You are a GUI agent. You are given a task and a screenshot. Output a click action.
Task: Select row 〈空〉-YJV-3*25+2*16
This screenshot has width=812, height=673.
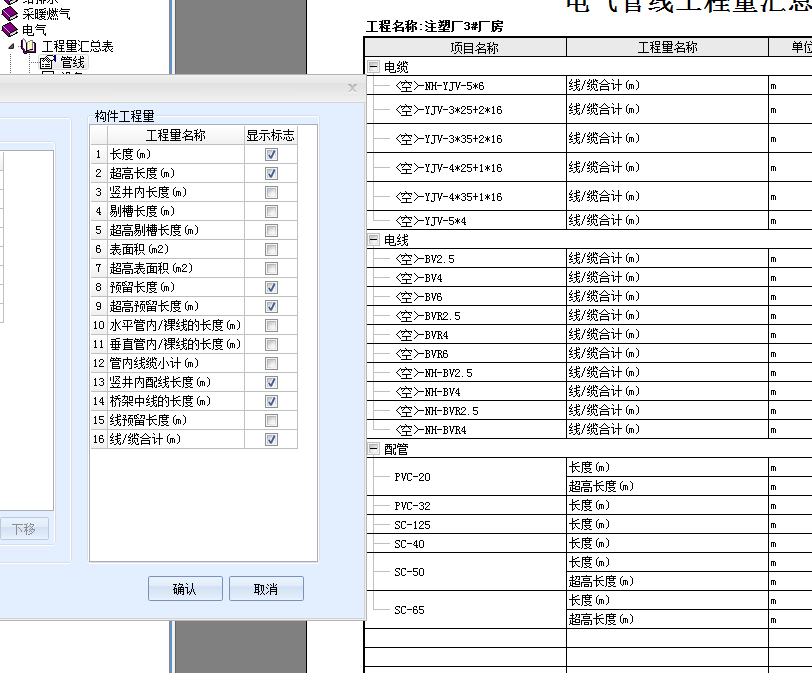(448, 110)
